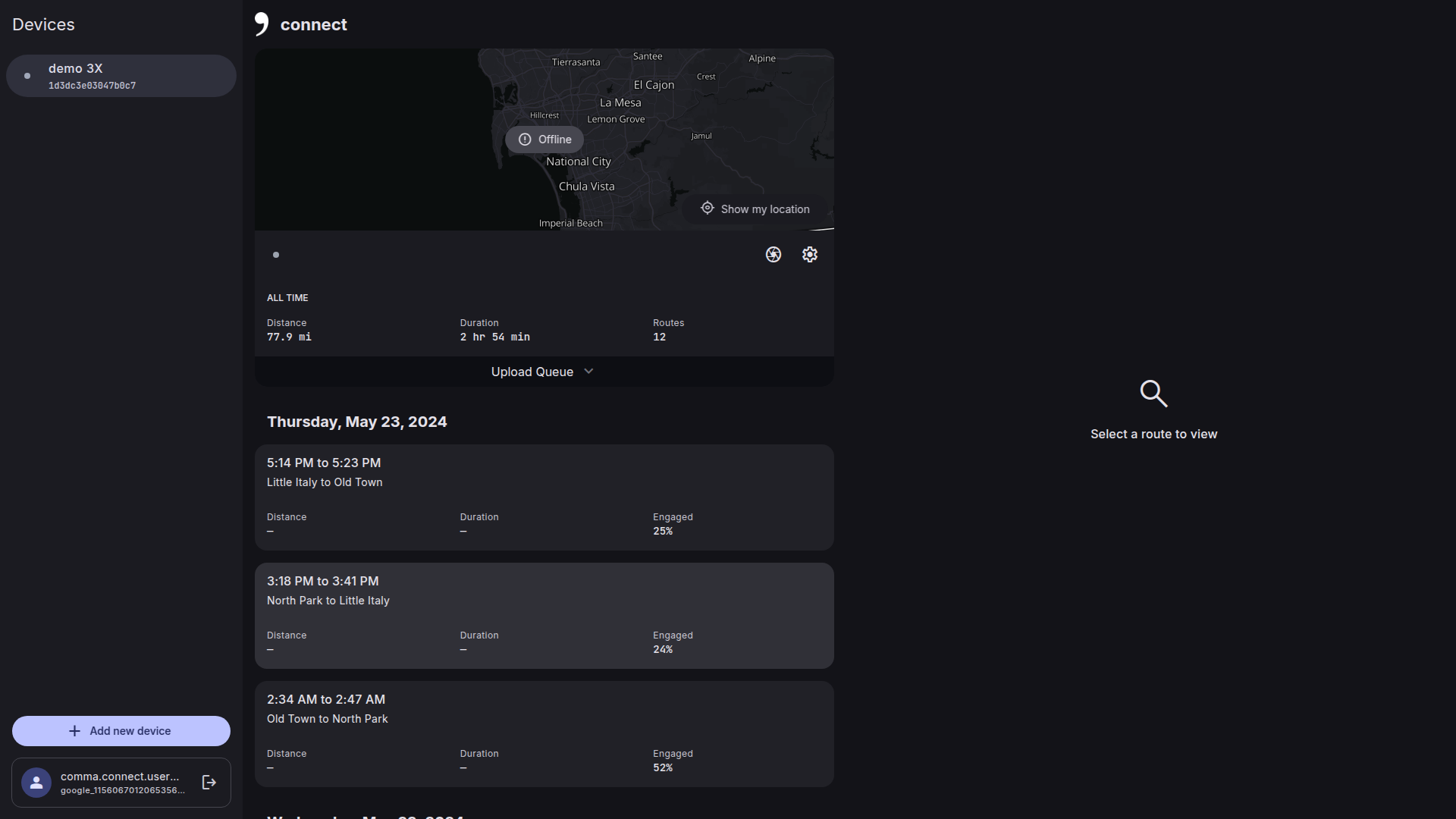Click the connect title link
Viewport: 1456px width, 819px height.
click(x=313, y=24)
